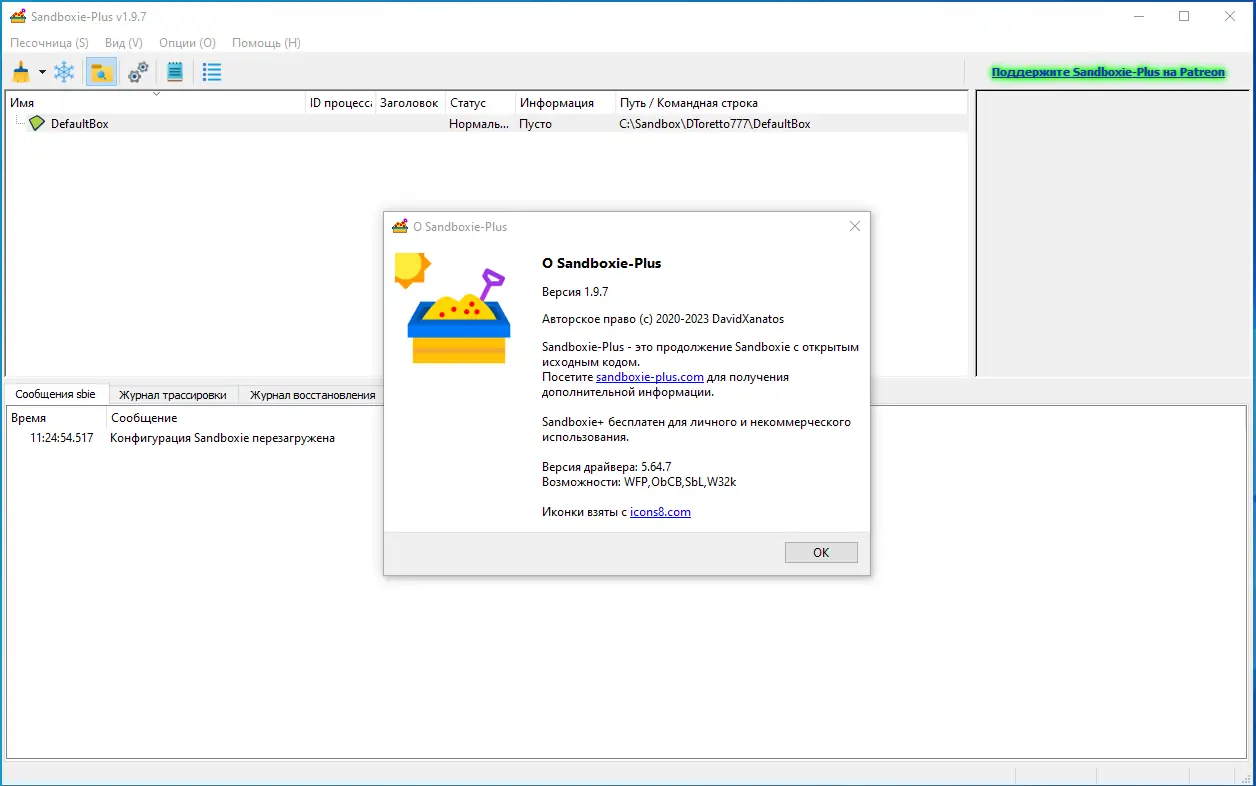Click the broom cleanup icon in the toolbar
The image size is (1256, 786).
[20, 72]
